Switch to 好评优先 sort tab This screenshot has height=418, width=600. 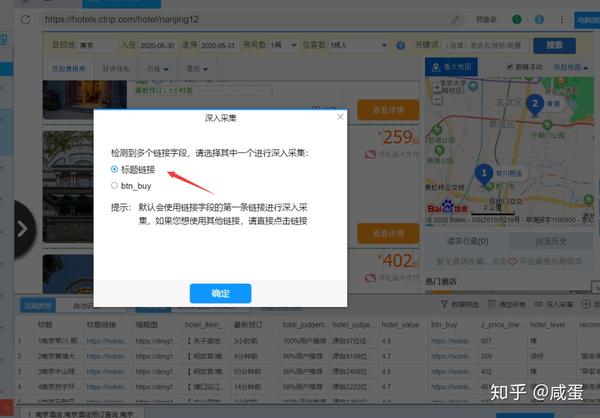(x=116, y=69)
